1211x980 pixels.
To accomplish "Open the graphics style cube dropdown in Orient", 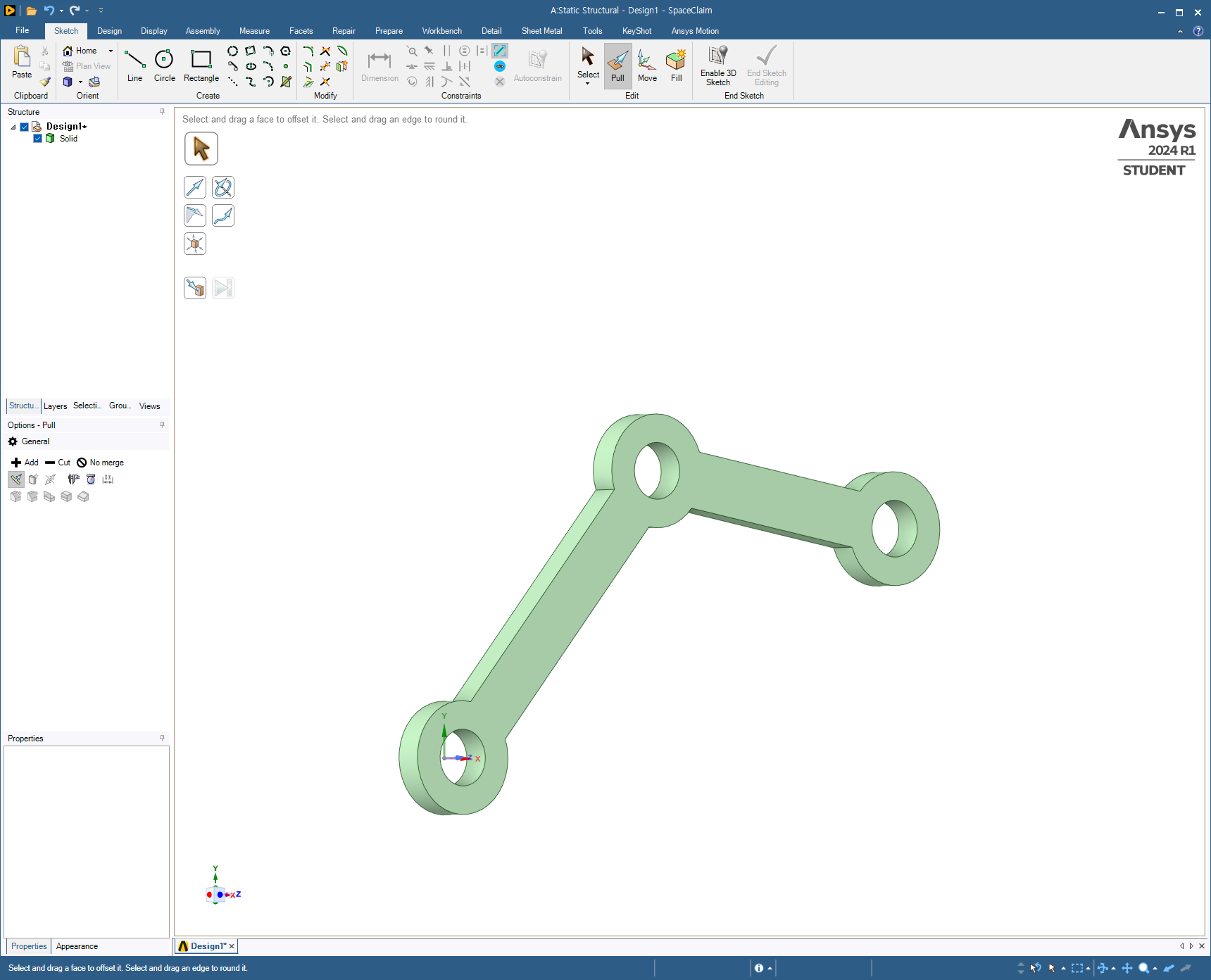I will (80, 82).
